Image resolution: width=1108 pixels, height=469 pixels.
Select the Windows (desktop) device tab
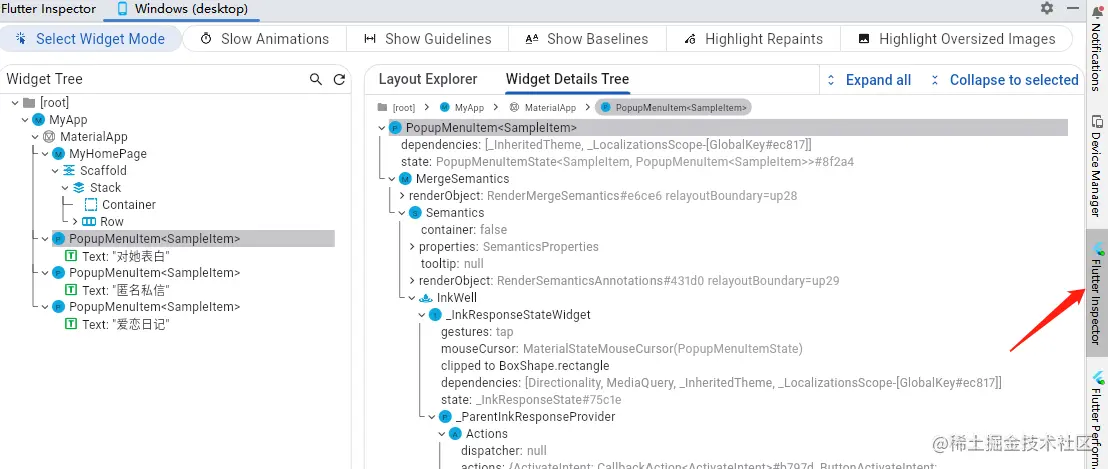pyautogui.click(x=182, y=9)
